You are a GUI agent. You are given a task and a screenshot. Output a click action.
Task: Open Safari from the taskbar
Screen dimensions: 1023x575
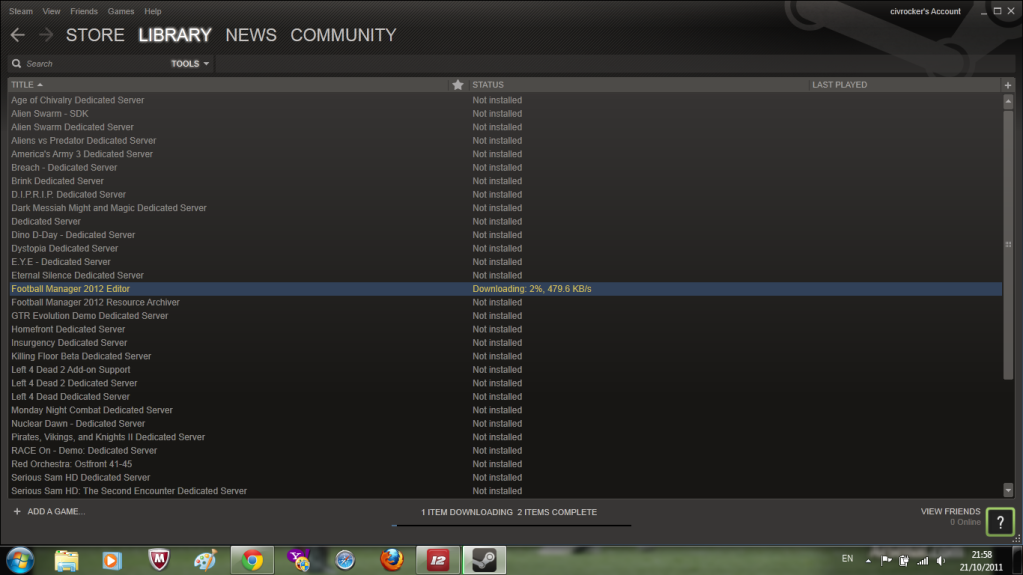345,561
